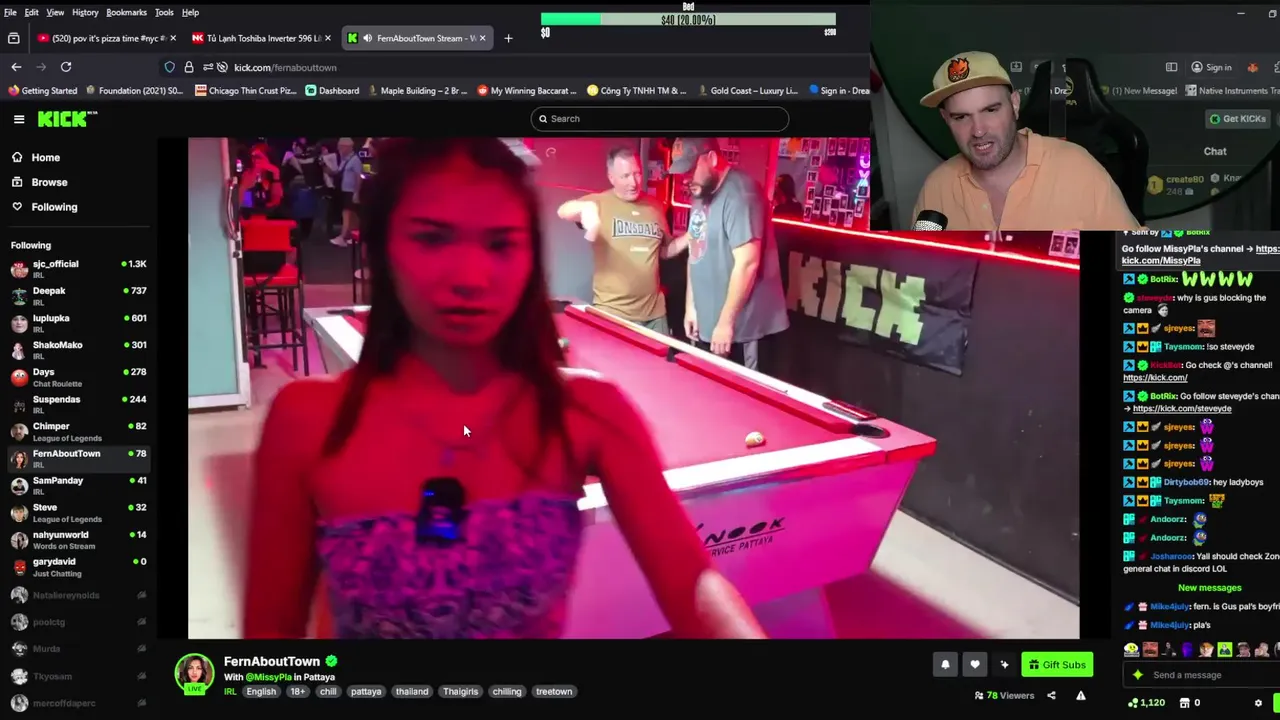Open Suspendas channel in Following list
1280x720 pixels.
tap(79, 404)
